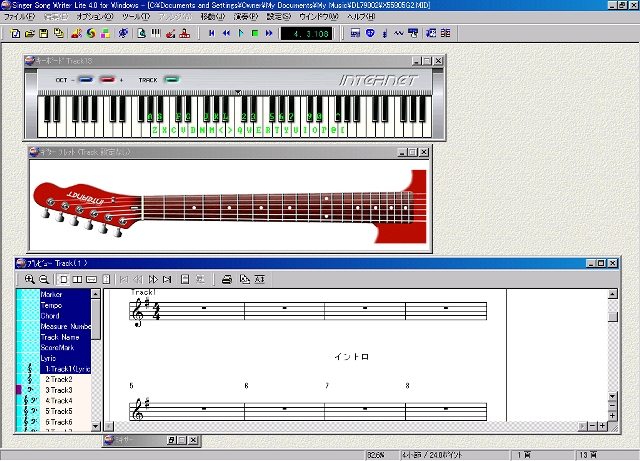
Task: Click the text size icon in preview toolbar
Action: tap(260, 279)
